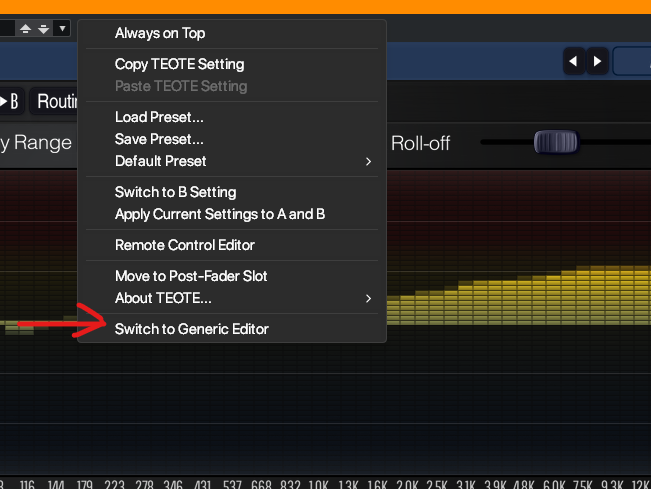Select Copy TEOTE Setting

(x=179, y=64)
